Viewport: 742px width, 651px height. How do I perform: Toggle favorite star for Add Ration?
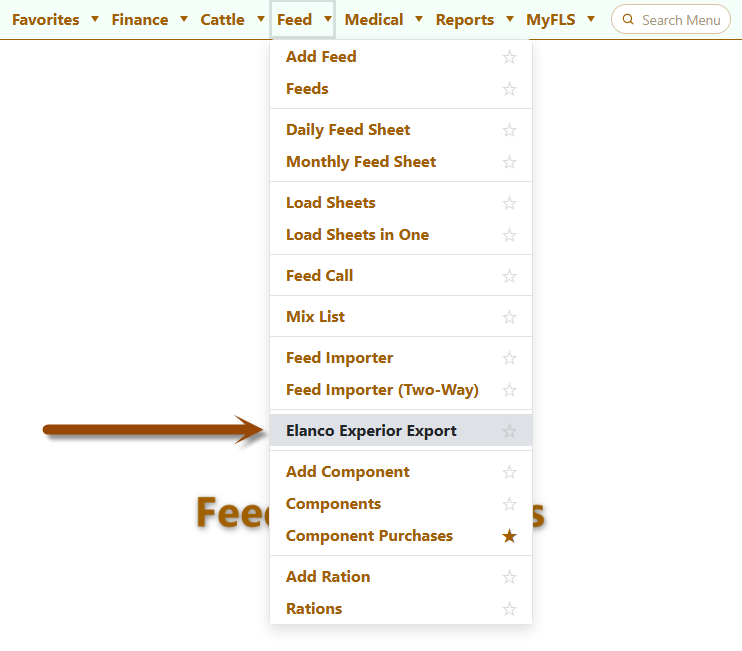[x=509, y=577]
